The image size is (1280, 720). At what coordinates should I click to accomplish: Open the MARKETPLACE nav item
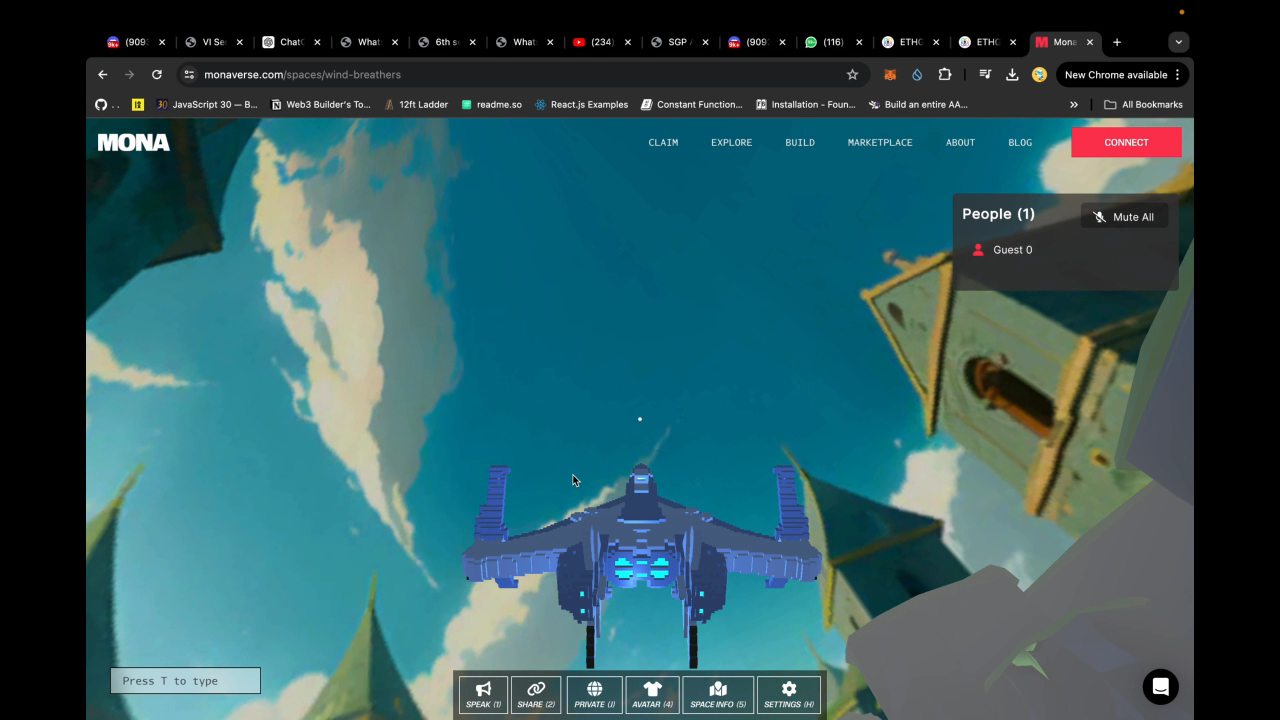(x=880, y=142)
